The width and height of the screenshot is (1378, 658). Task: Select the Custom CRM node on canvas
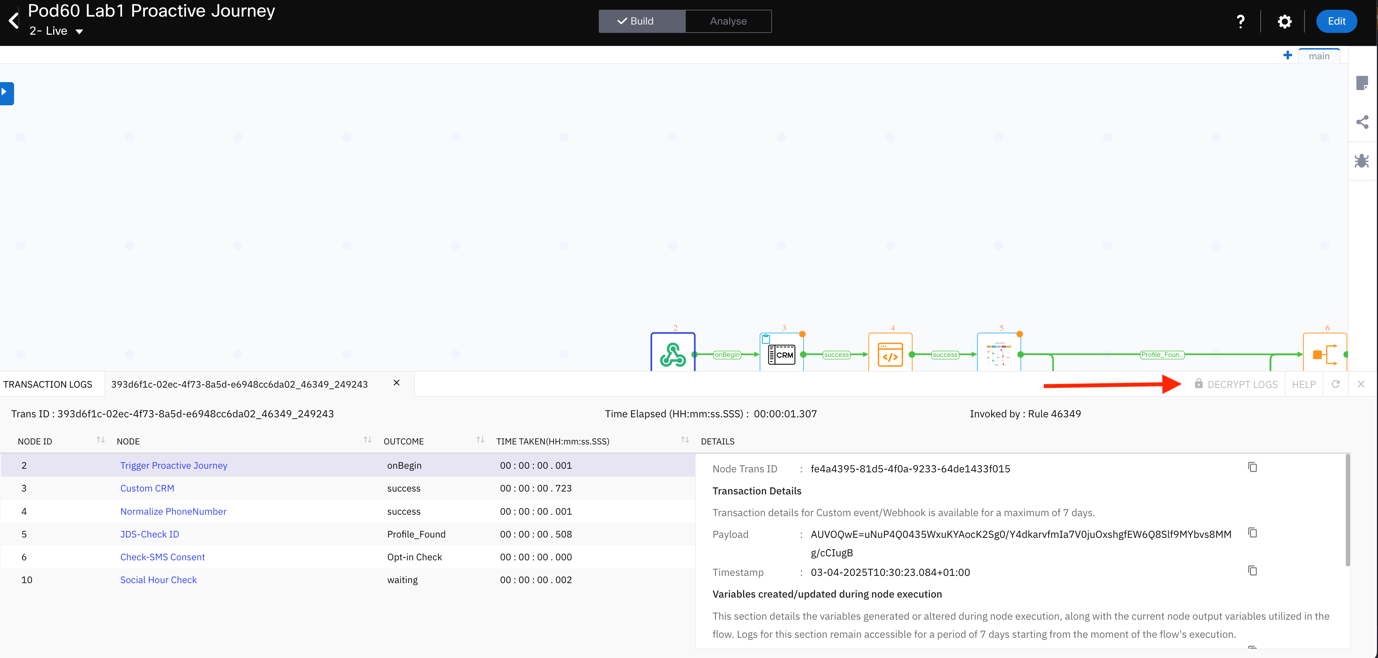(781, 353)
